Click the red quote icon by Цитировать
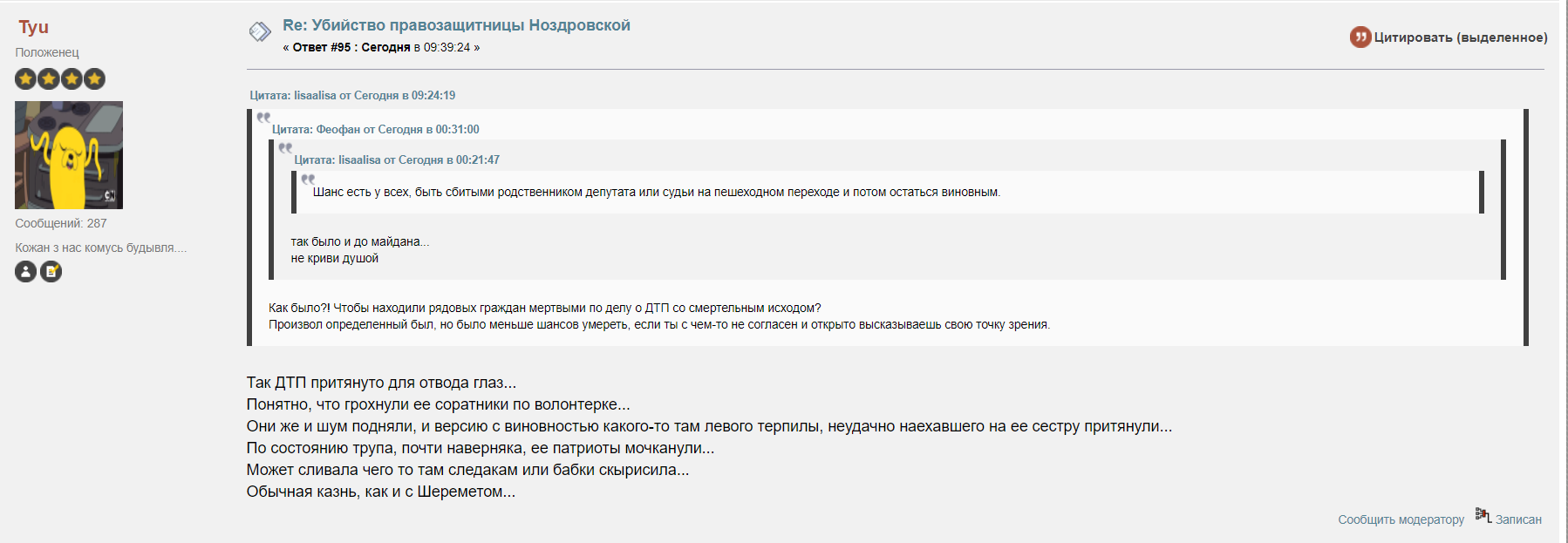Viewport: 1568px width, 543px height. point(1360,37)
